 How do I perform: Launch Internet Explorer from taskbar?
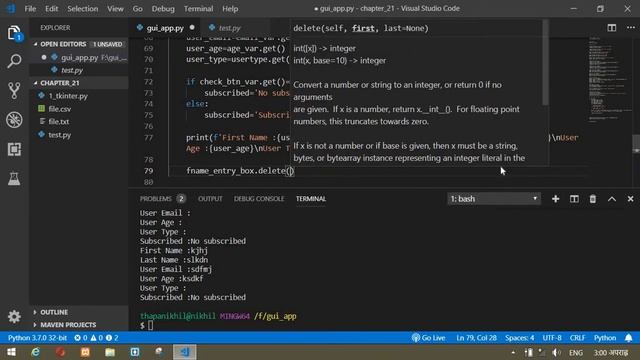pyautogui.click(x=36, y=352)
